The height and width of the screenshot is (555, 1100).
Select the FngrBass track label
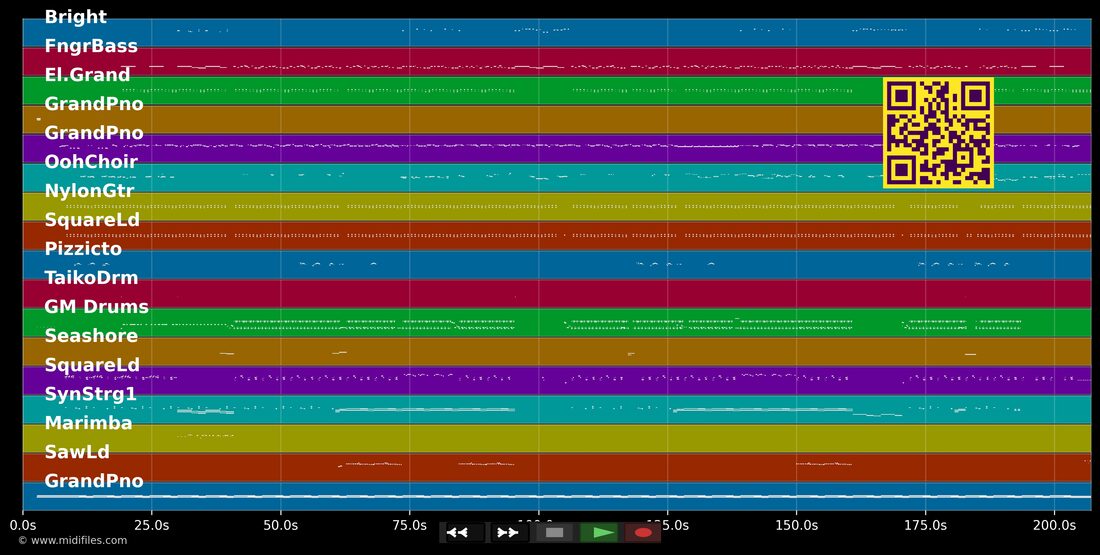coord(91,46)
